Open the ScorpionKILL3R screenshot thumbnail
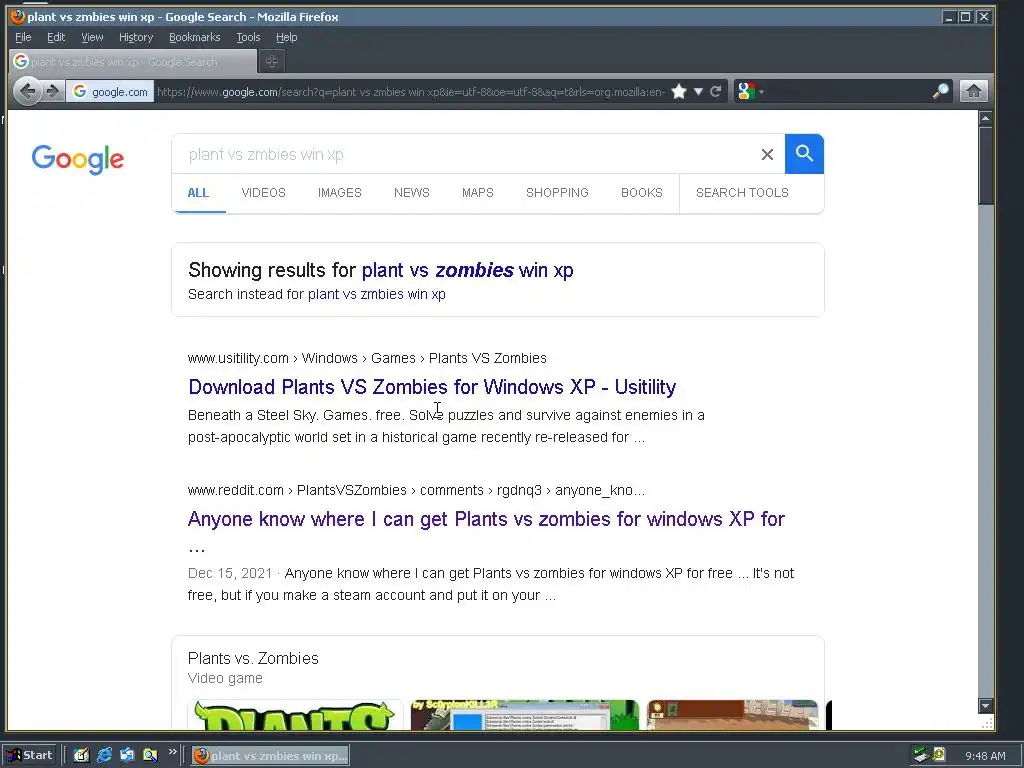This screenshot has height=768, width=1024. pos(524,714)
